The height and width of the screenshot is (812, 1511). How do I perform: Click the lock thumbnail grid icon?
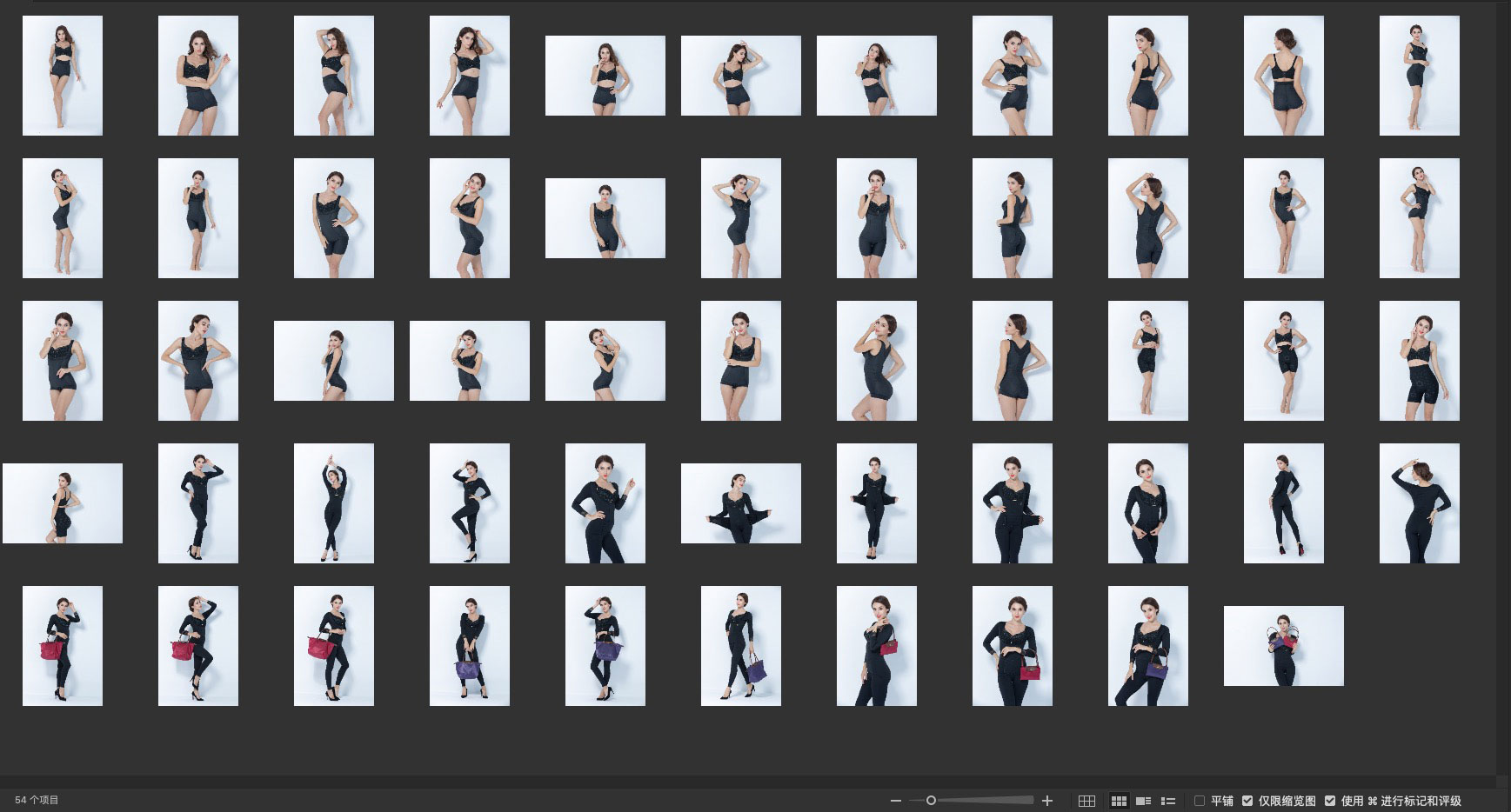[1086, 801]
